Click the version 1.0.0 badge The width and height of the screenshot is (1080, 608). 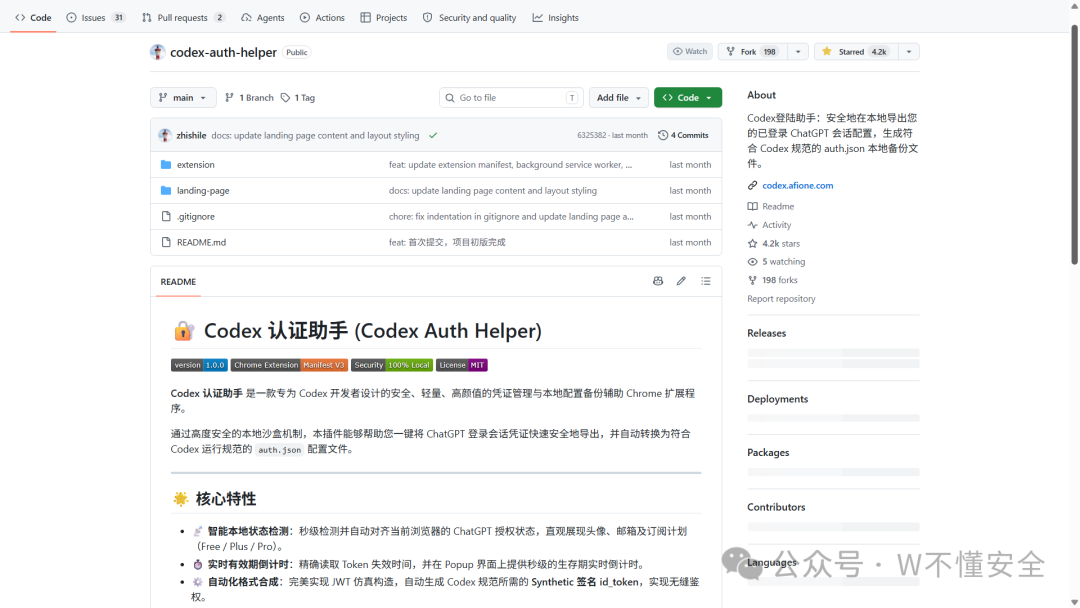tap(199, 365)
